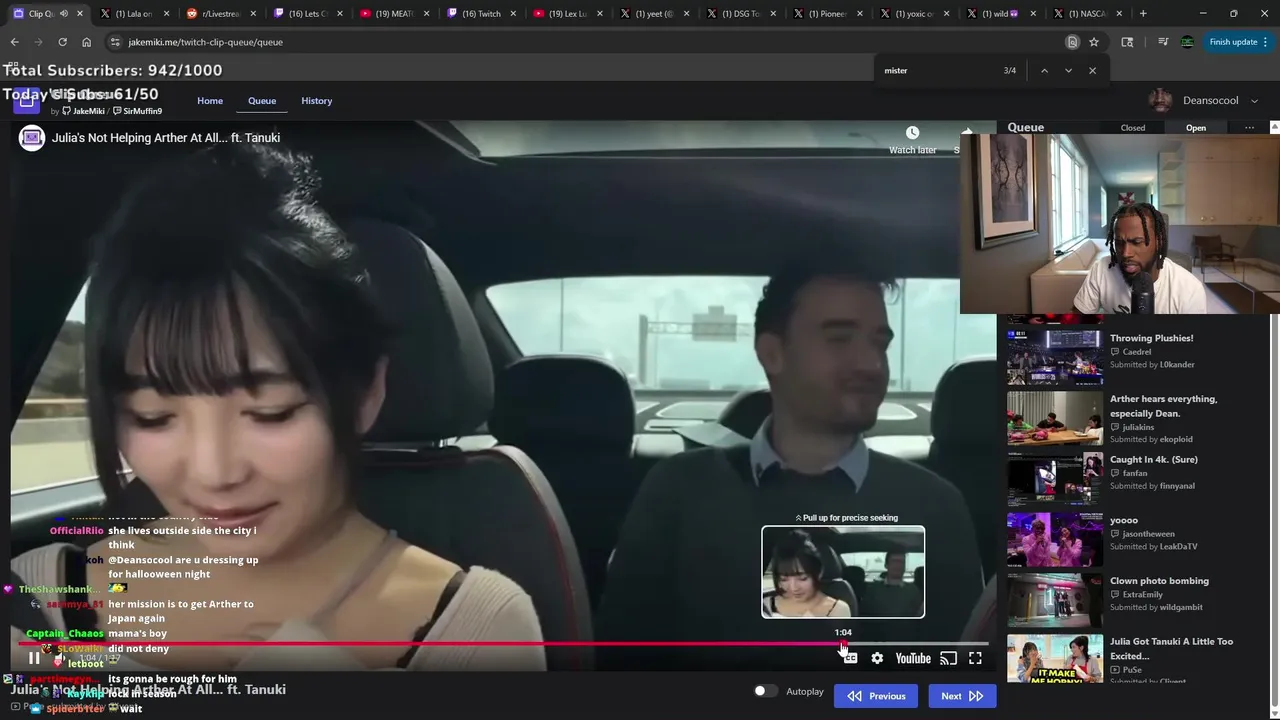Select the Queue tab
The image size is (1280, 720).
pyautogui.click(x=262, y=101)
